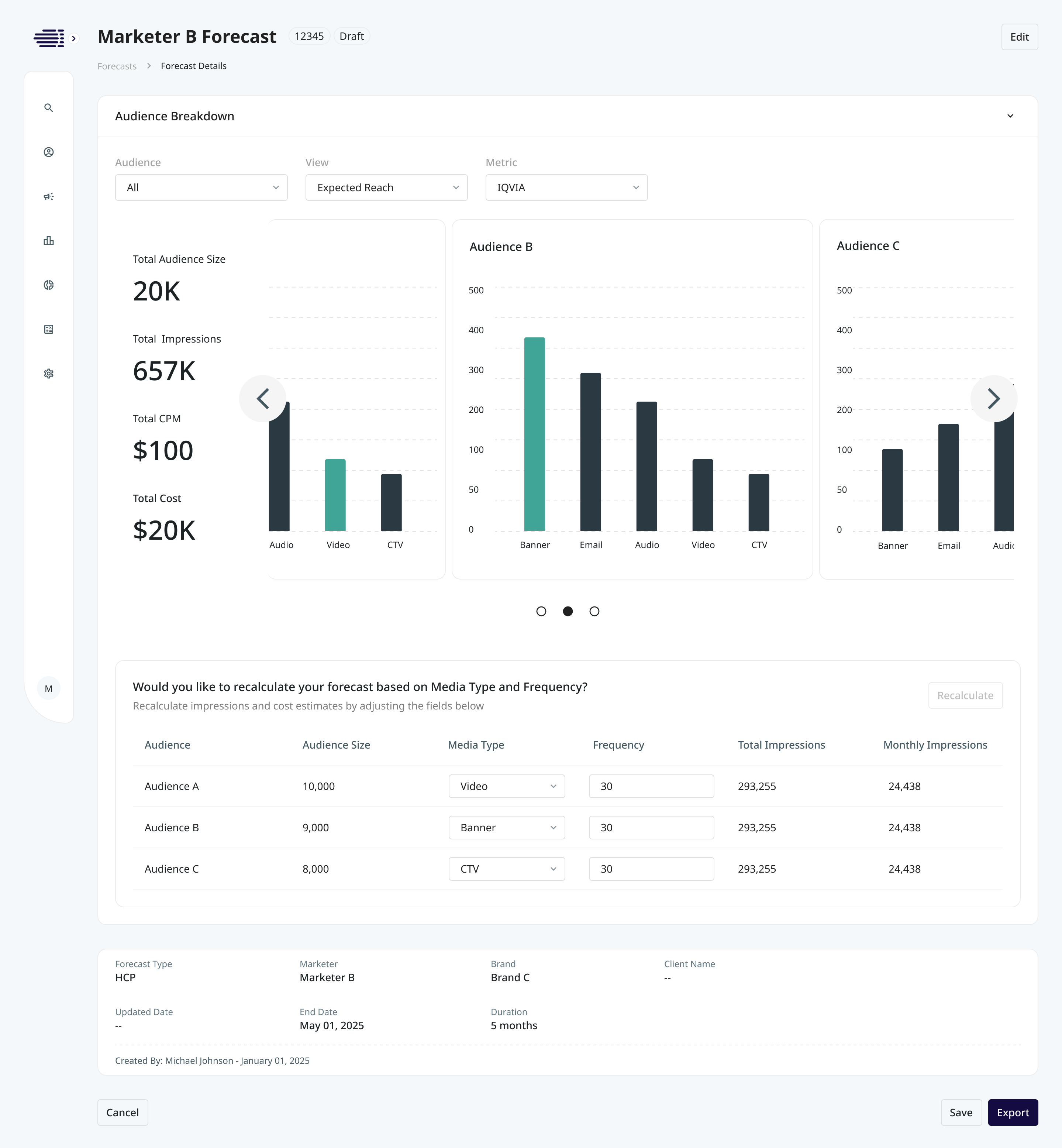Open the calculator sidebar icon
The height and width of the screenshot is (1148, 1062).
[x=49, y=329]
